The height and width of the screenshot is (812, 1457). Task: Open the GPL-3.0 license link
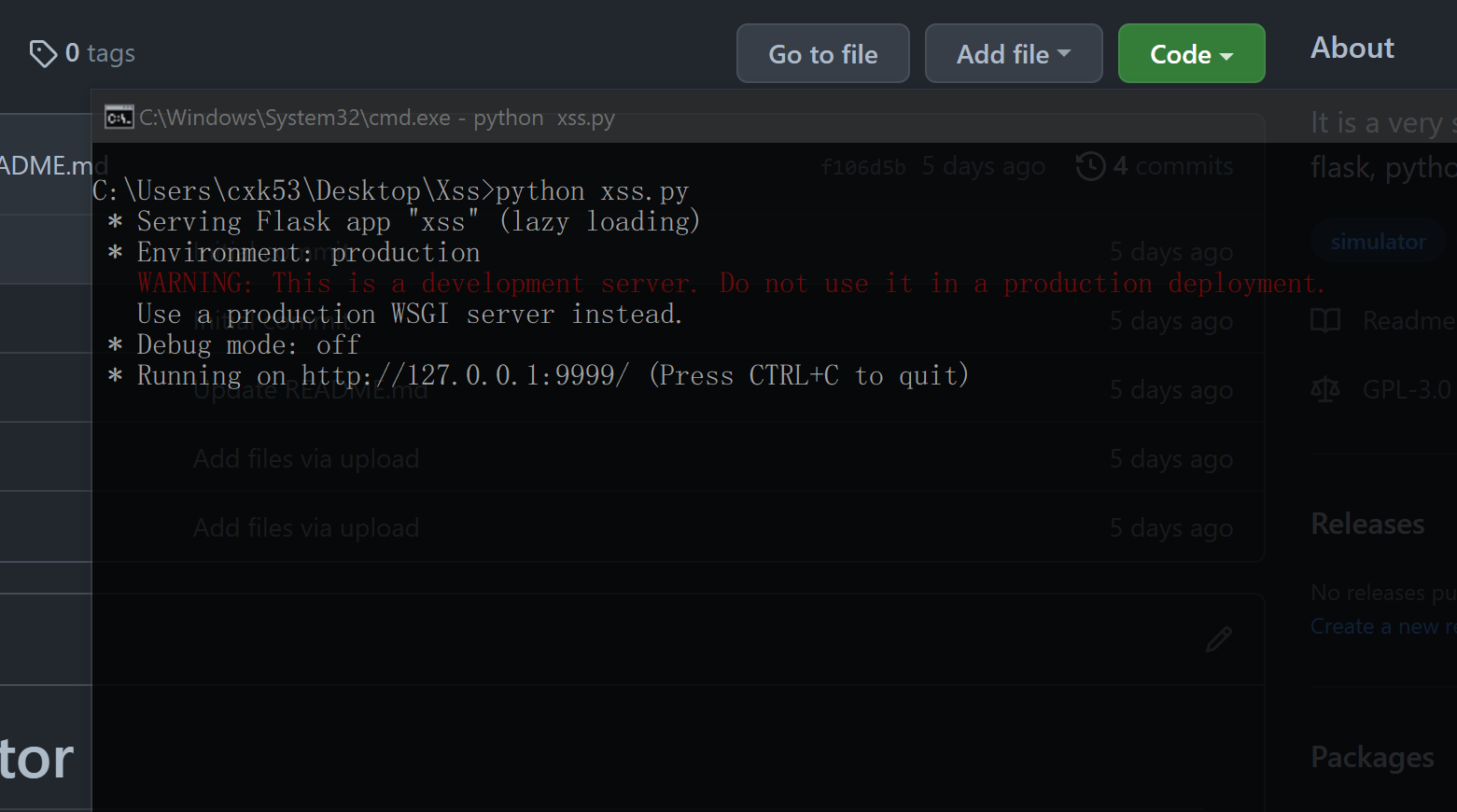[1407, 389]
